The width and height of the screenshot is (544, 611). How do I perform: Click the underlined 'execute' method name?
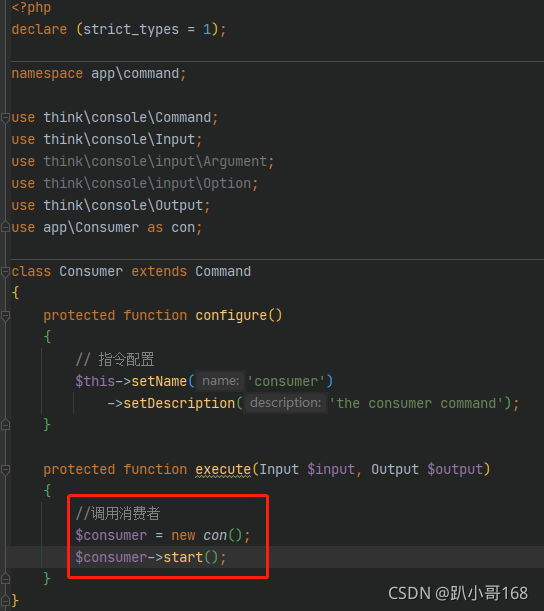coord(223,470)
